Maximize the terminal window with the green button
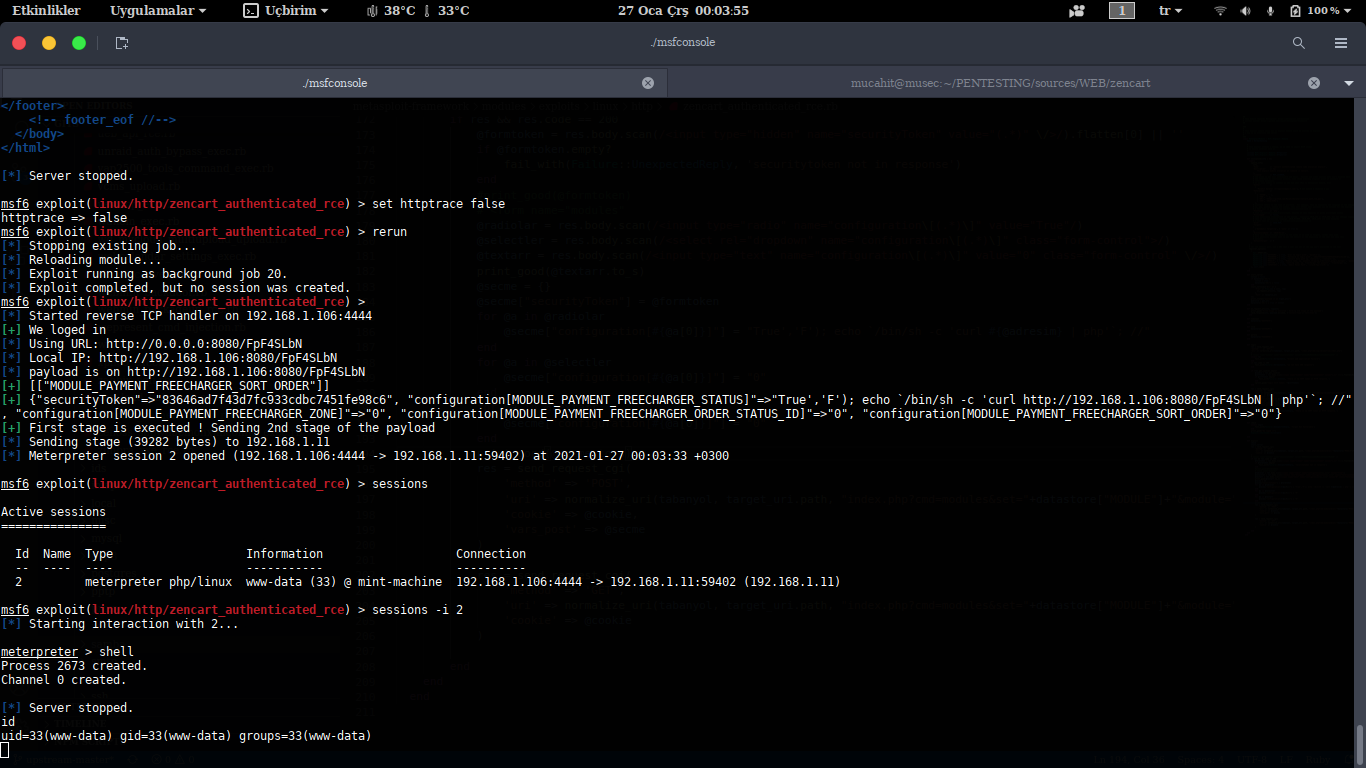 79,43
